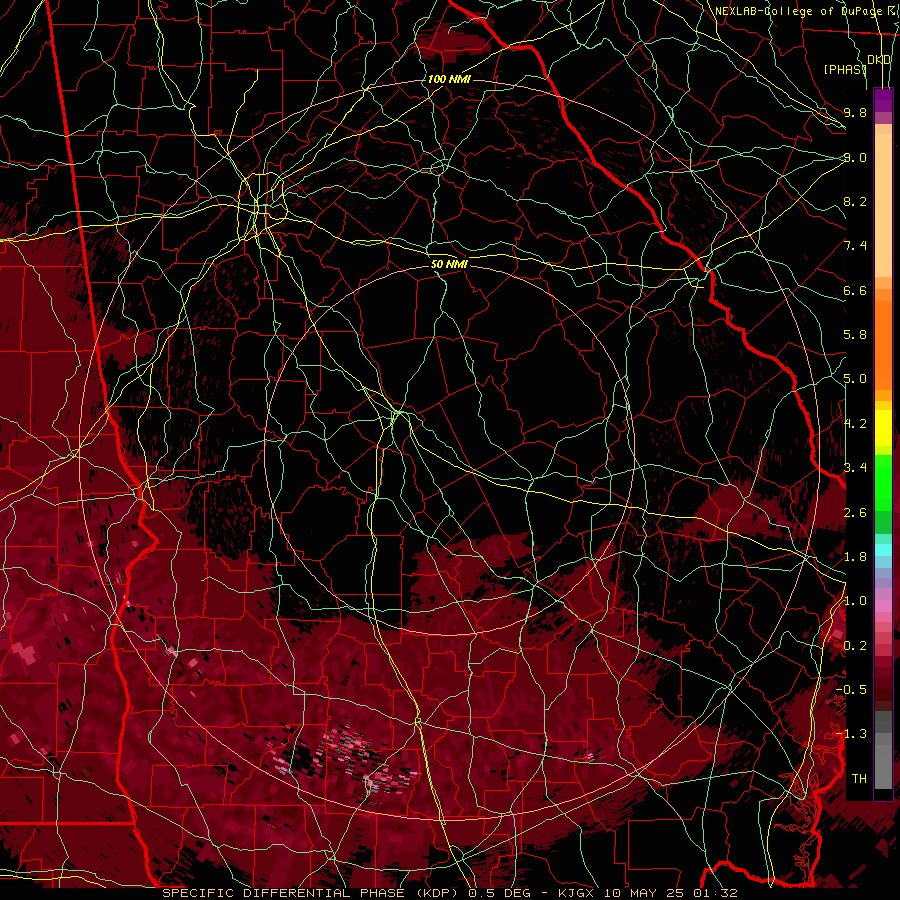This screenshot has width=900, height=900.
Task: Click the "50 NMI" range ring label
Action: (449, 264)
